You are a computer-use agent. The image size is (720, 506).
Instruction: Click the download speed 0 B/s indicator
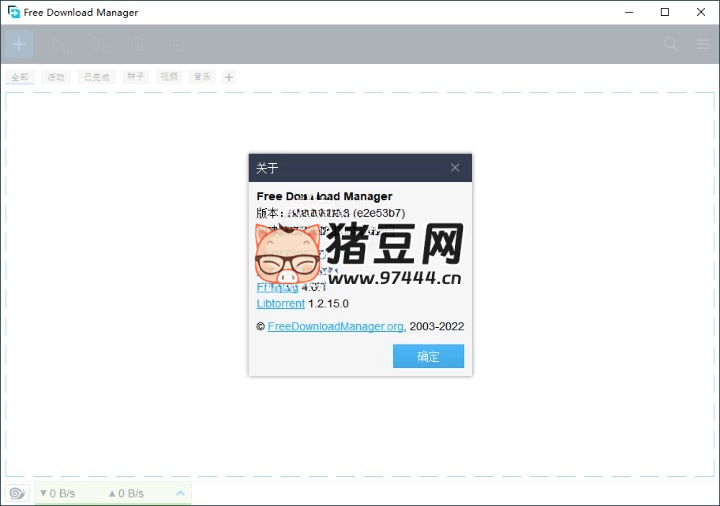click(x=57, y=493)
